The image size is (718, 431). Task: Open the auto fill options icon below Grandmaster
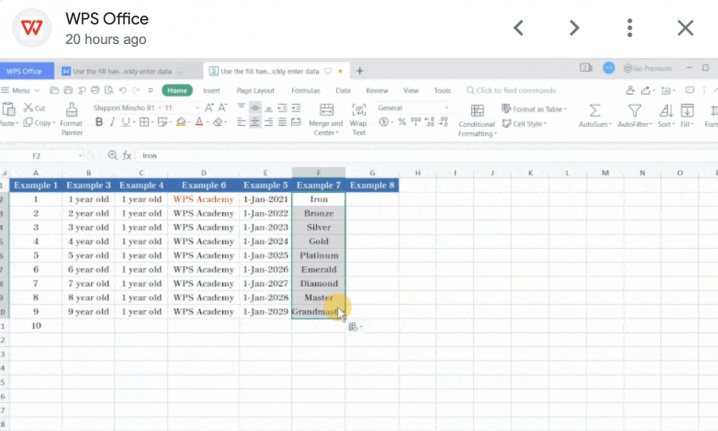pos(353,326)
